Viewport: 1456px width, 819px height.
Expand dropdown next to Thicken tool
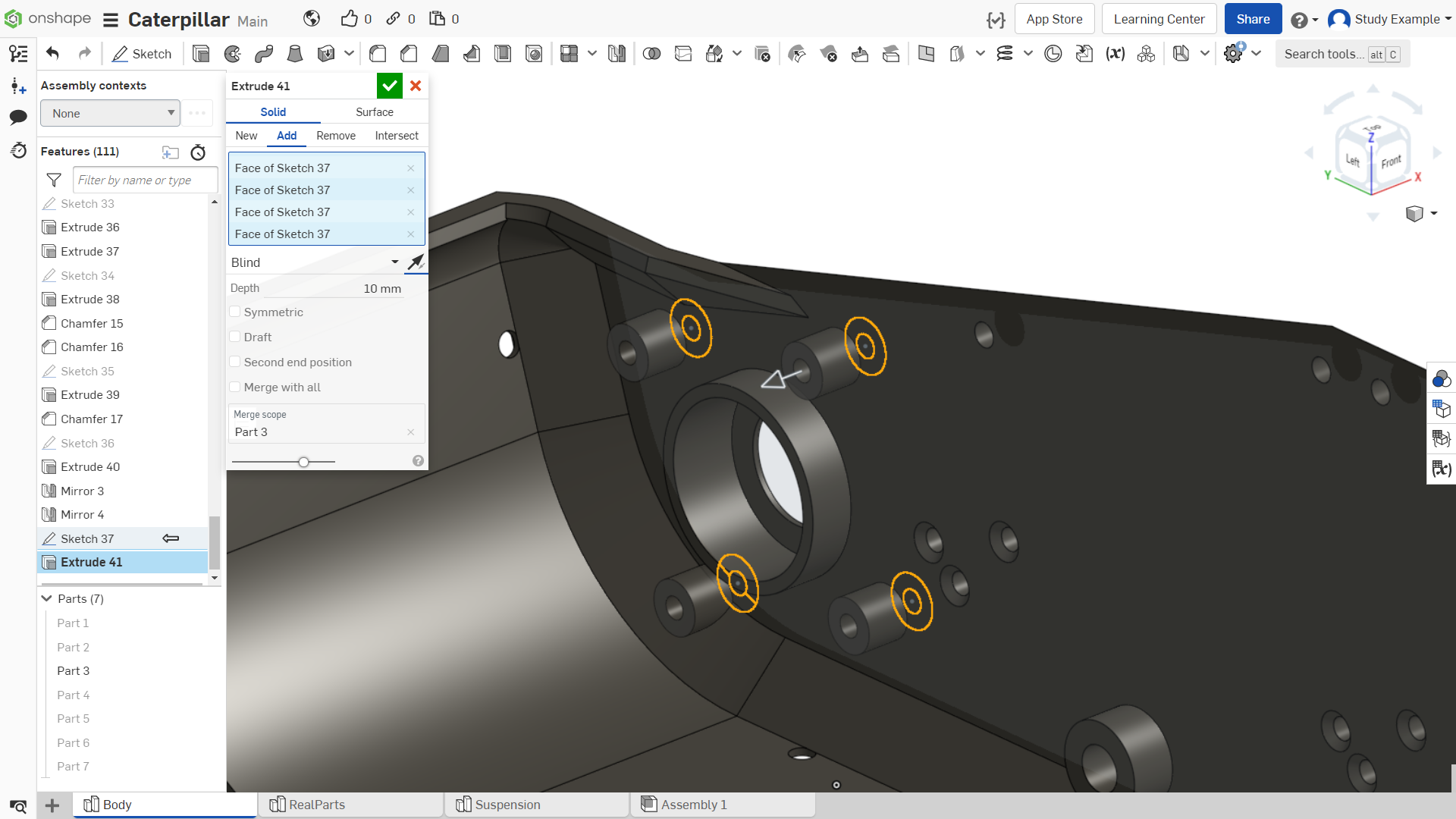coord(349,54)
